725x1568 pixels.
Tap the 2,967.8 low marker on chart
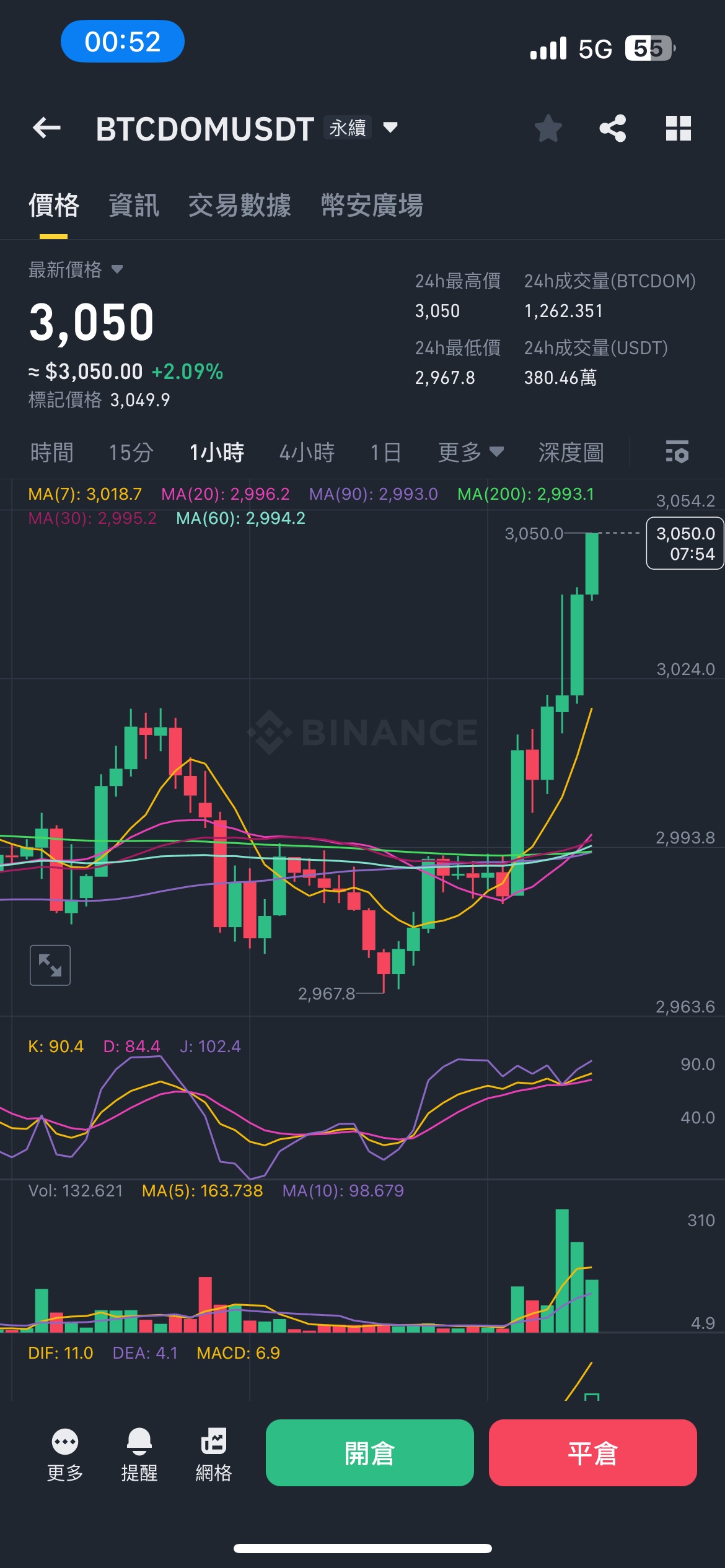[327, 994]
